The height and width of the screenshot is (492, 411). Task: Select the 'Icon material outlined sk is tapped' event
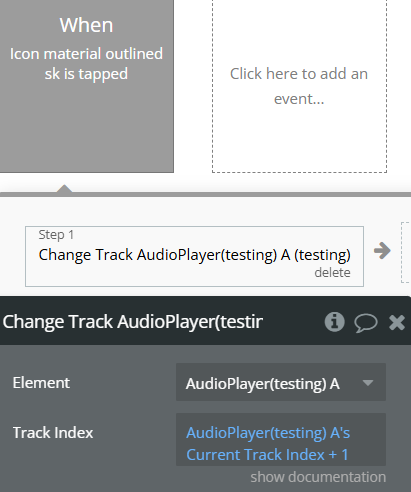click(x=86, y=86)
